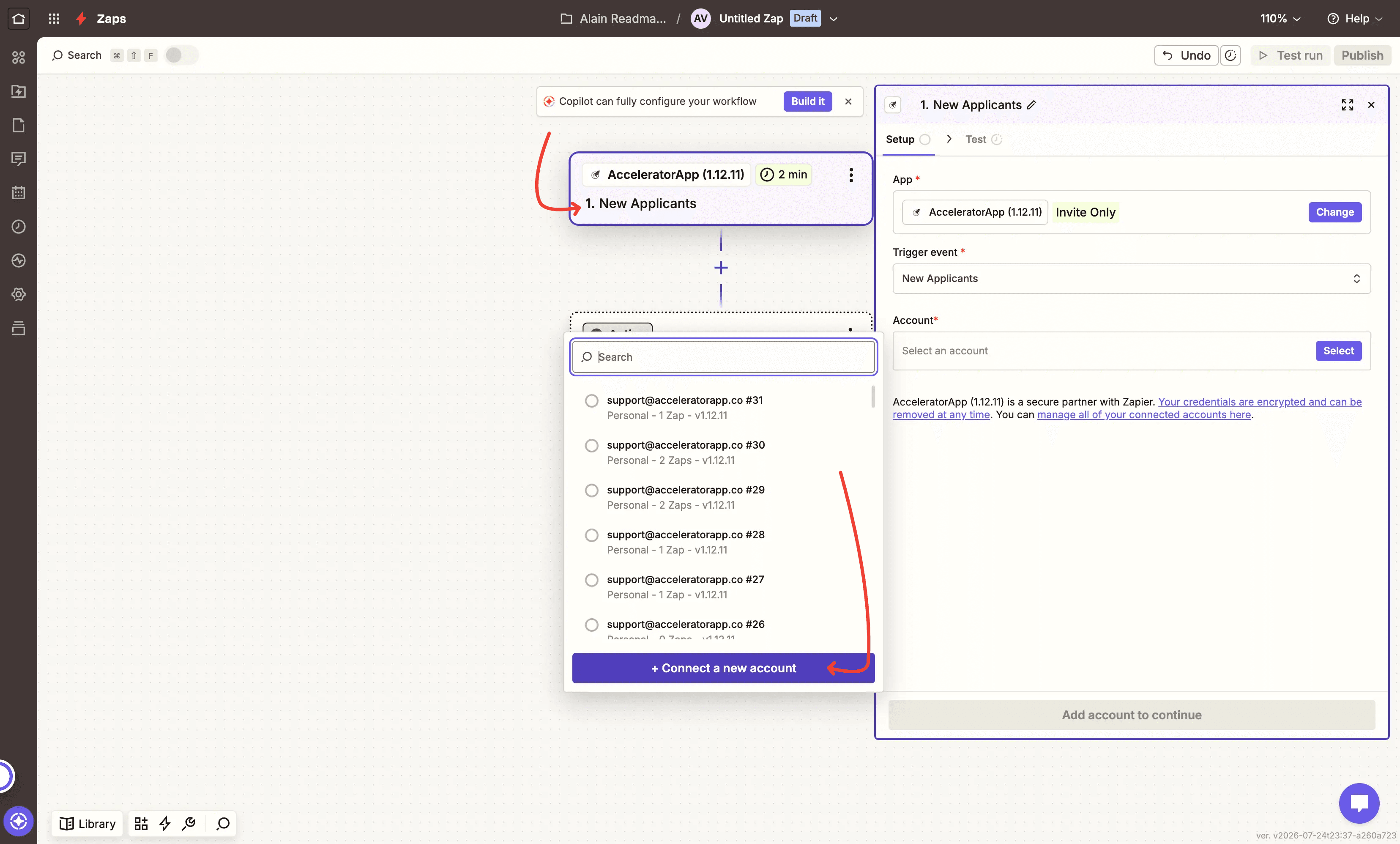Screen dimensions: 1400x844
Task: Click the Undo button
Action: click(x=1186, y=55)
